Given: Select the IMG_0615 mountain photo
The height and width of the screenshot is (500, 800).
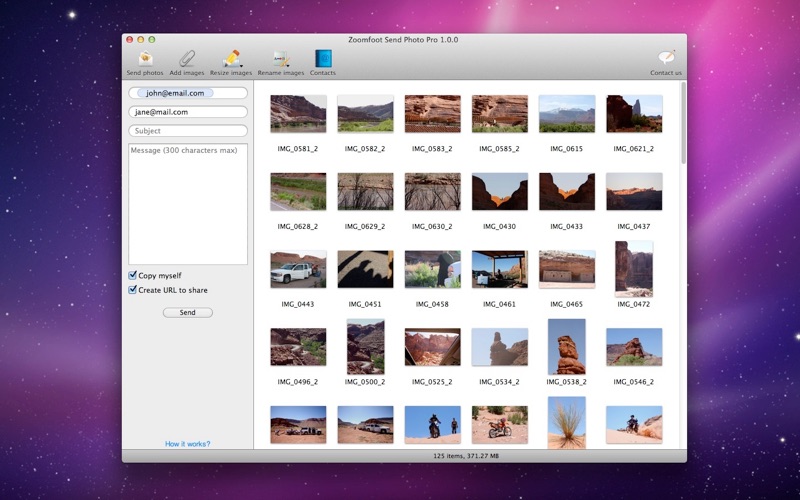Looking at the screenshot, I should point(567,114).
